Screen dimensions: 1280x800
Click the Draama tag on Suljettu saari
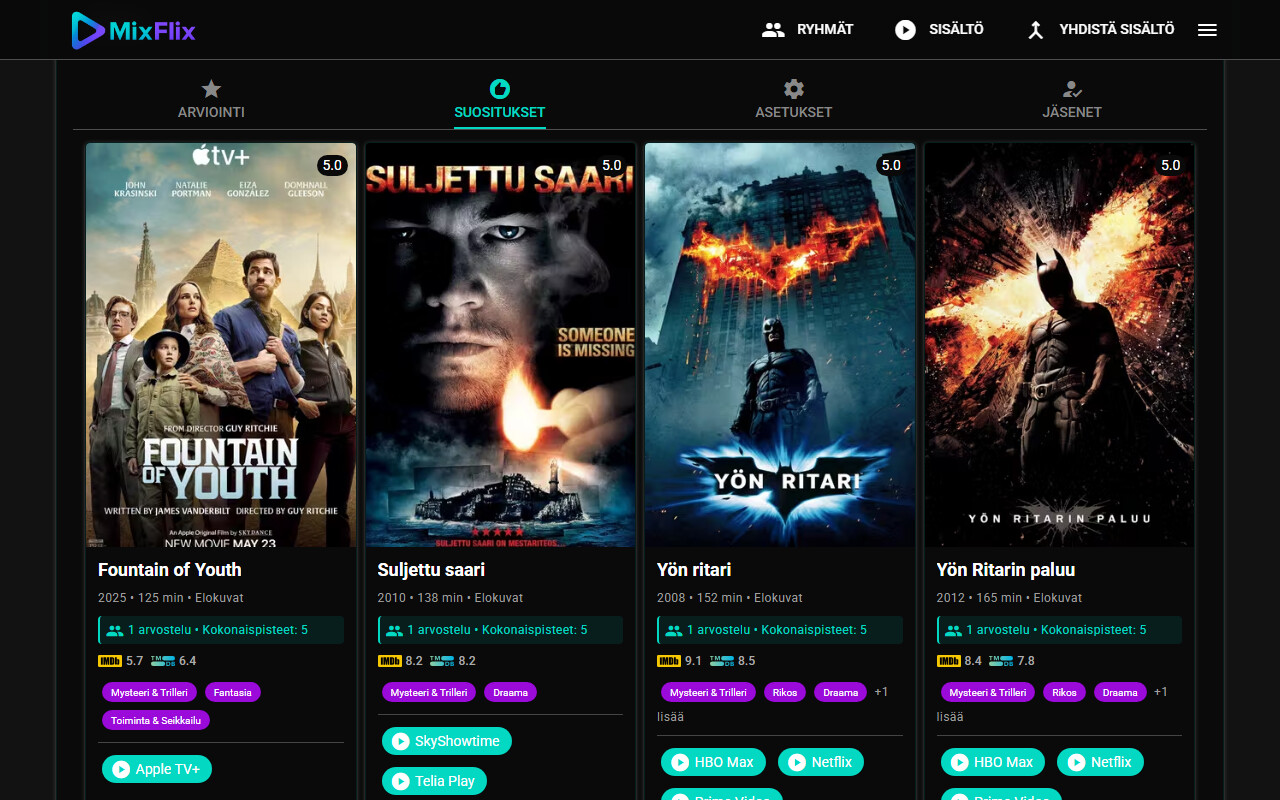(511, 692)
